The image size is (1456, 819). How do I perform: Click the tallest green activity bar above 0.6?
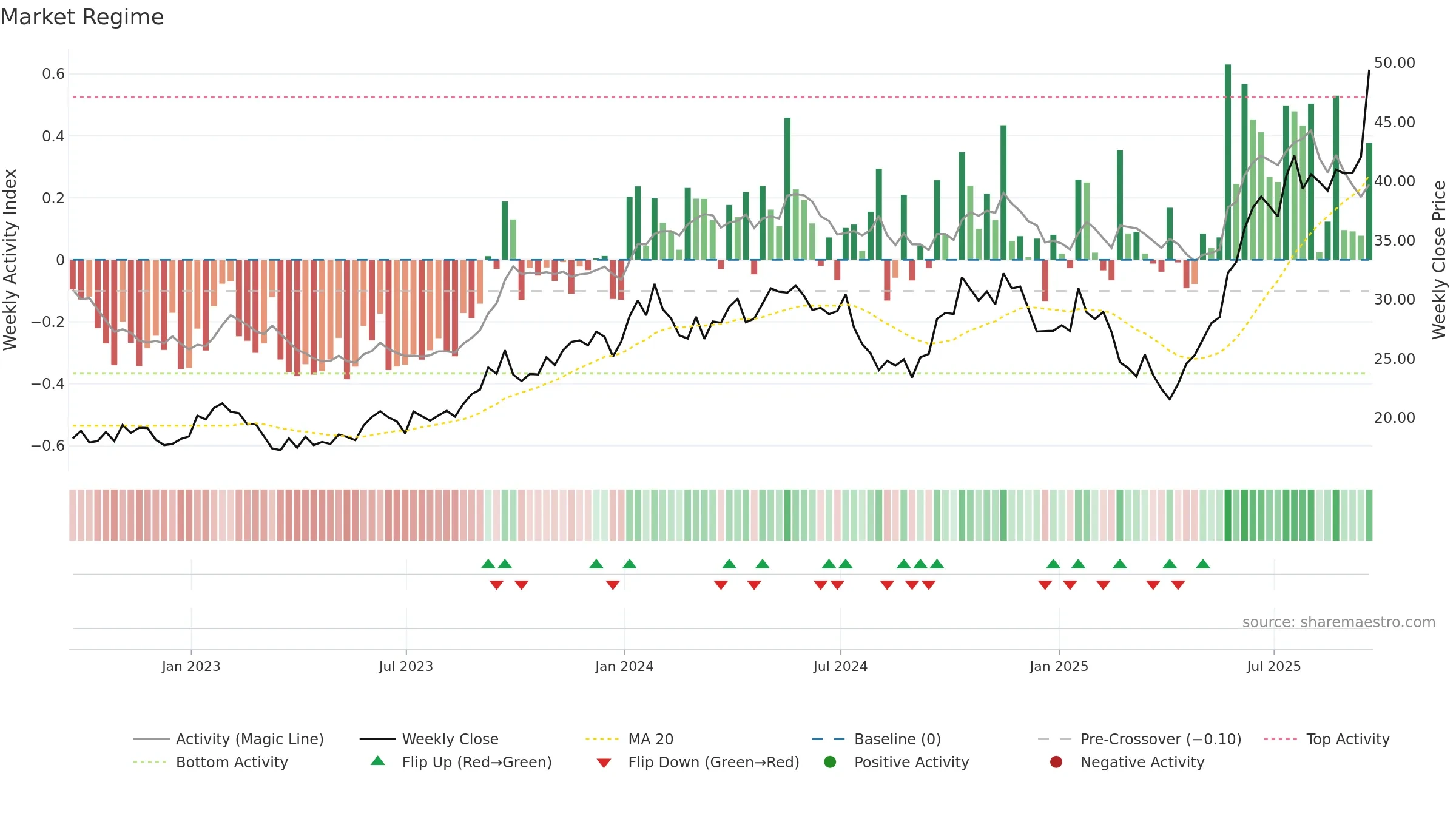coord(1228,162)
